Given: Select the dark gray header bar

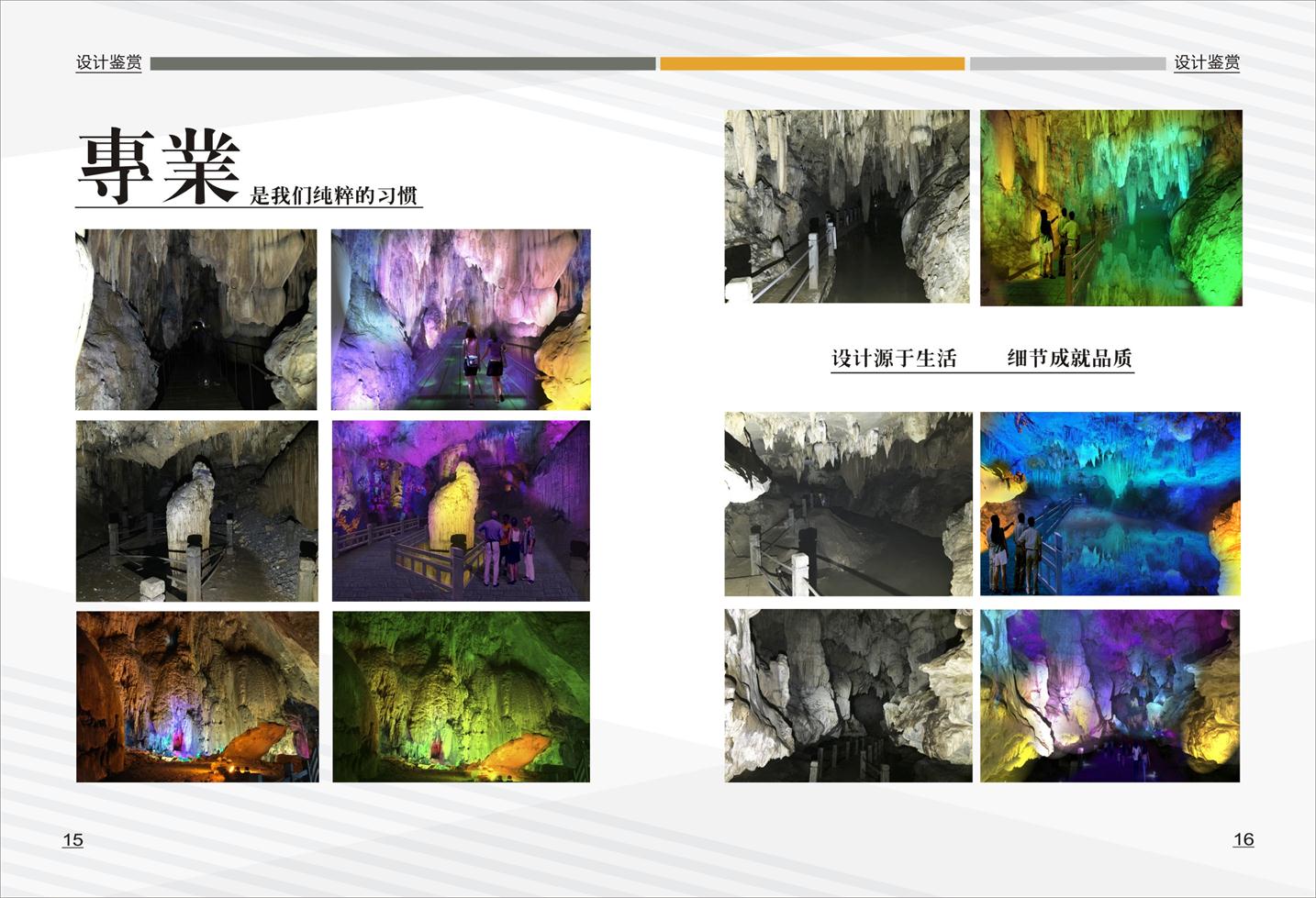Looking at the screenshot, I should pyautogui.click(x=403, y=63).
